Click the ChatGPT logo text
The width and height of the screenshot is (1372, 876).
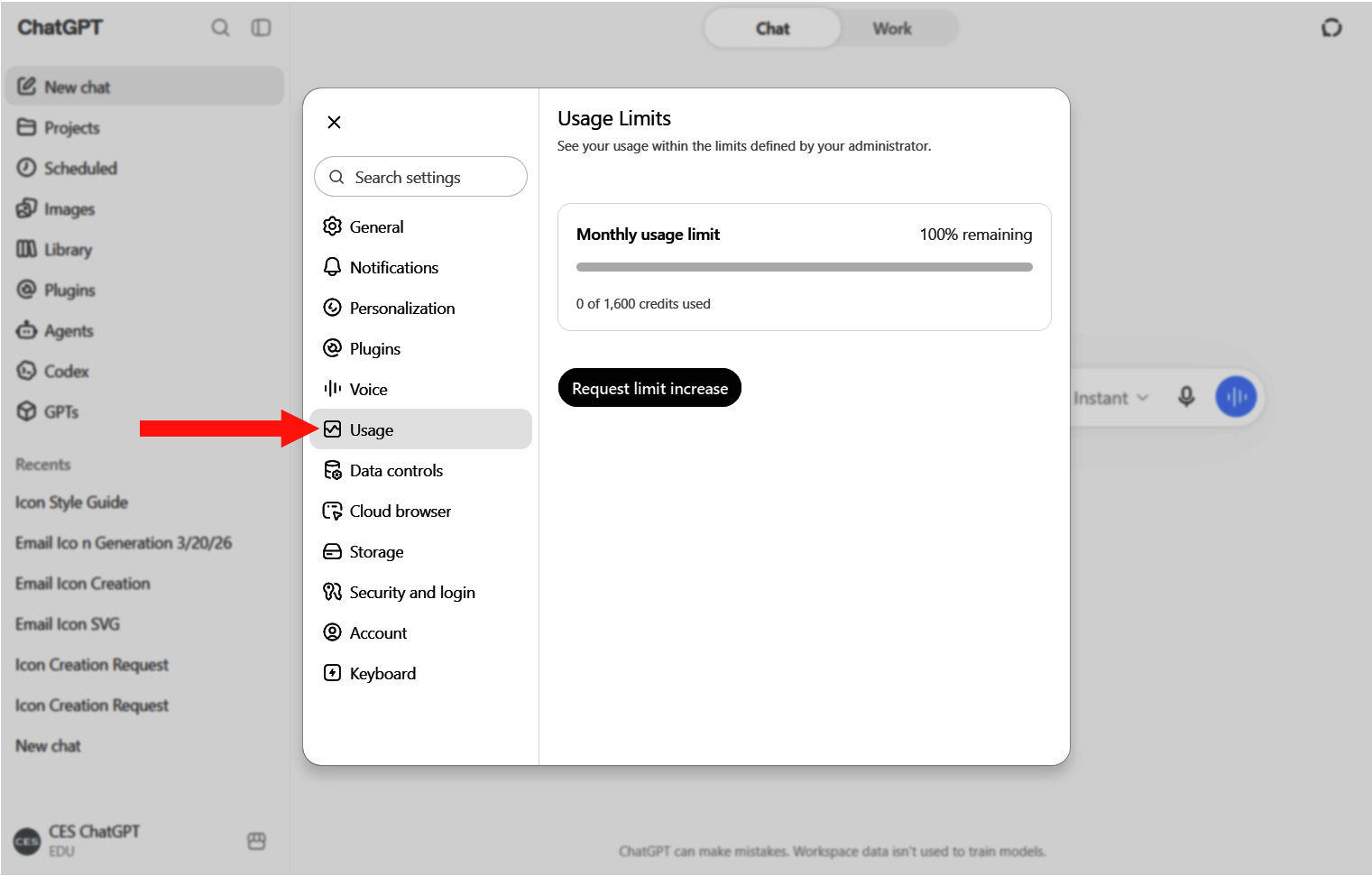[60, 27]
